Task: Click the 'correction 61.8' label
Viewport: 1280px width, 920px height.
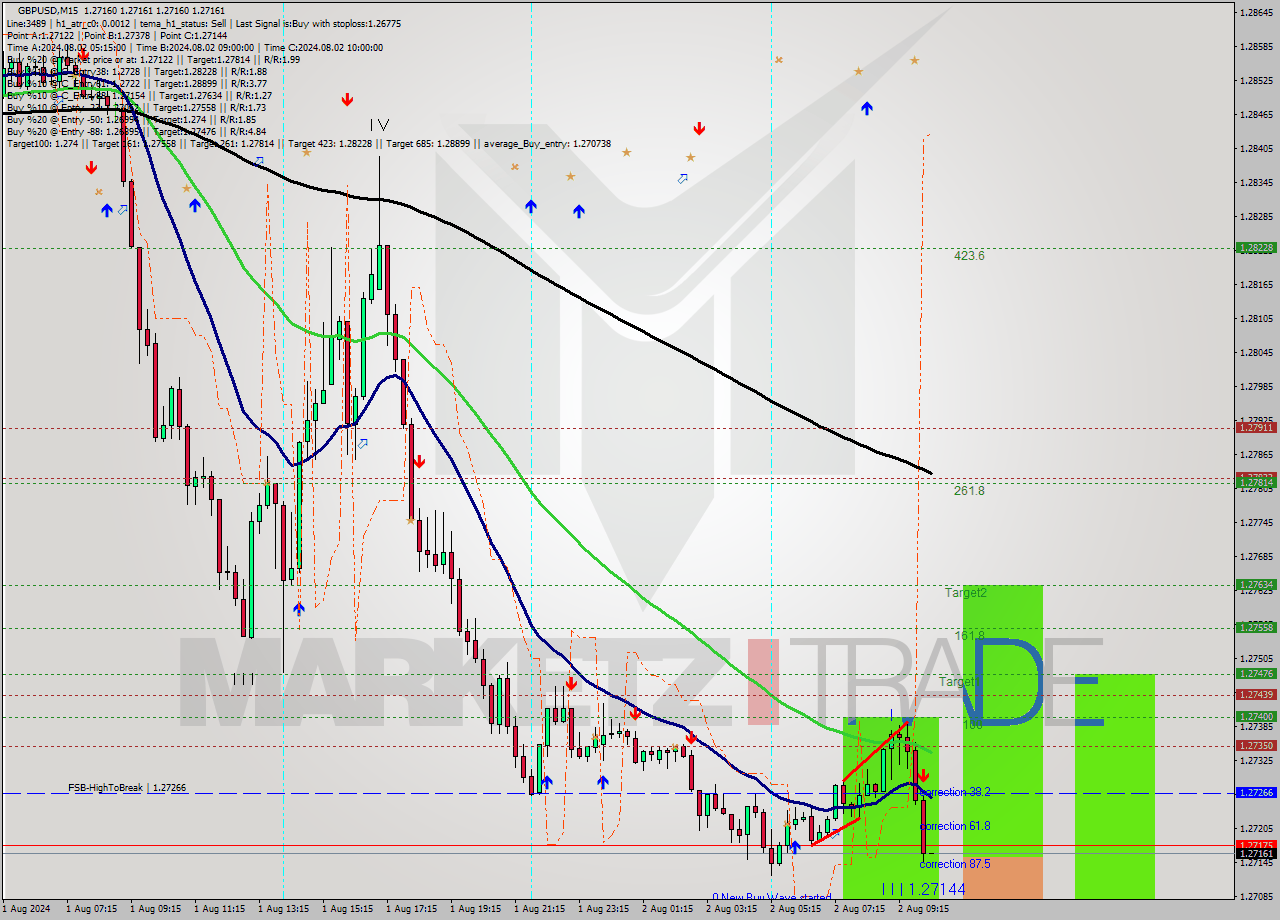Action: (x=955, y=826)
